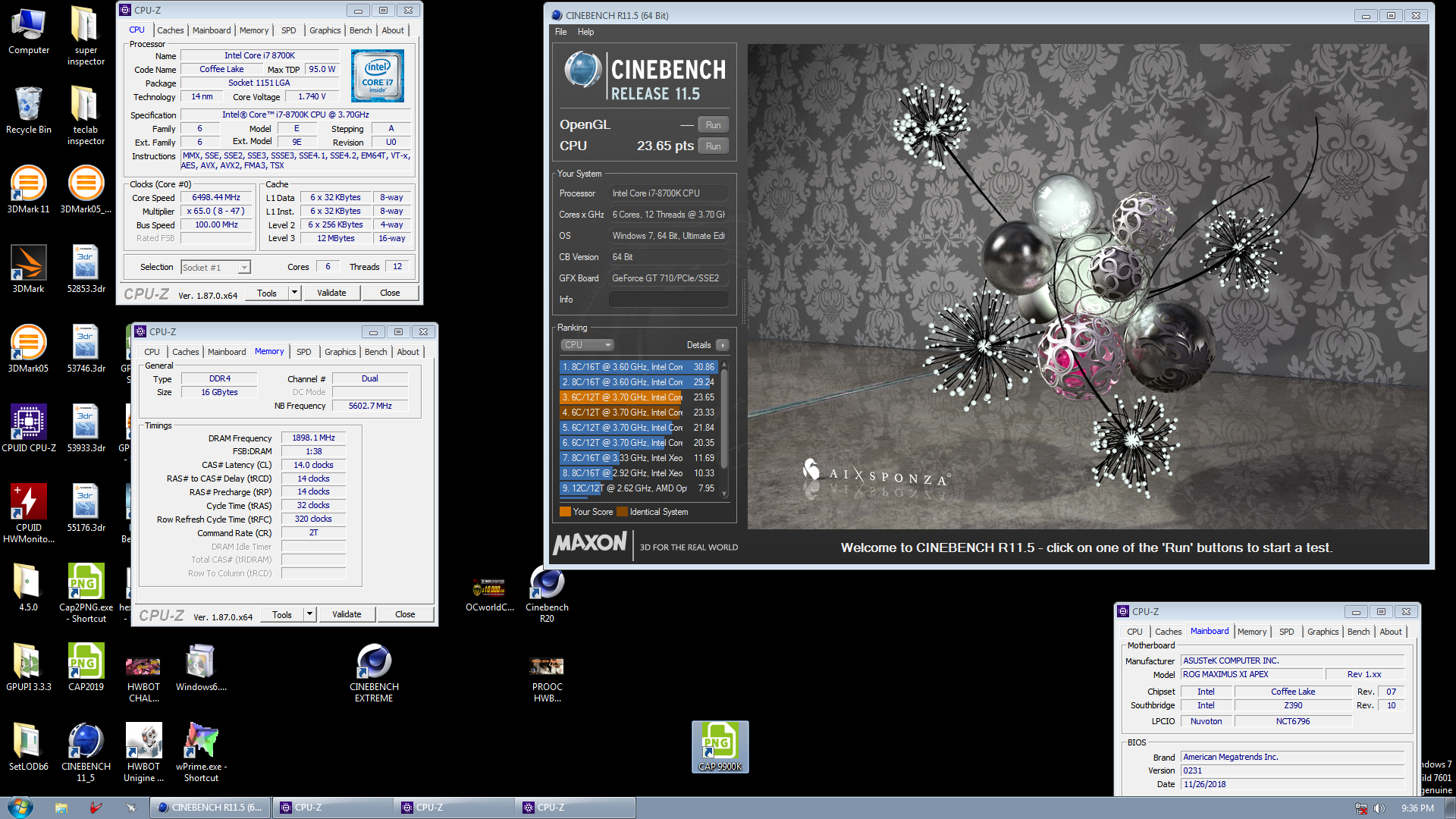Open the Windows Start menu

20,808
